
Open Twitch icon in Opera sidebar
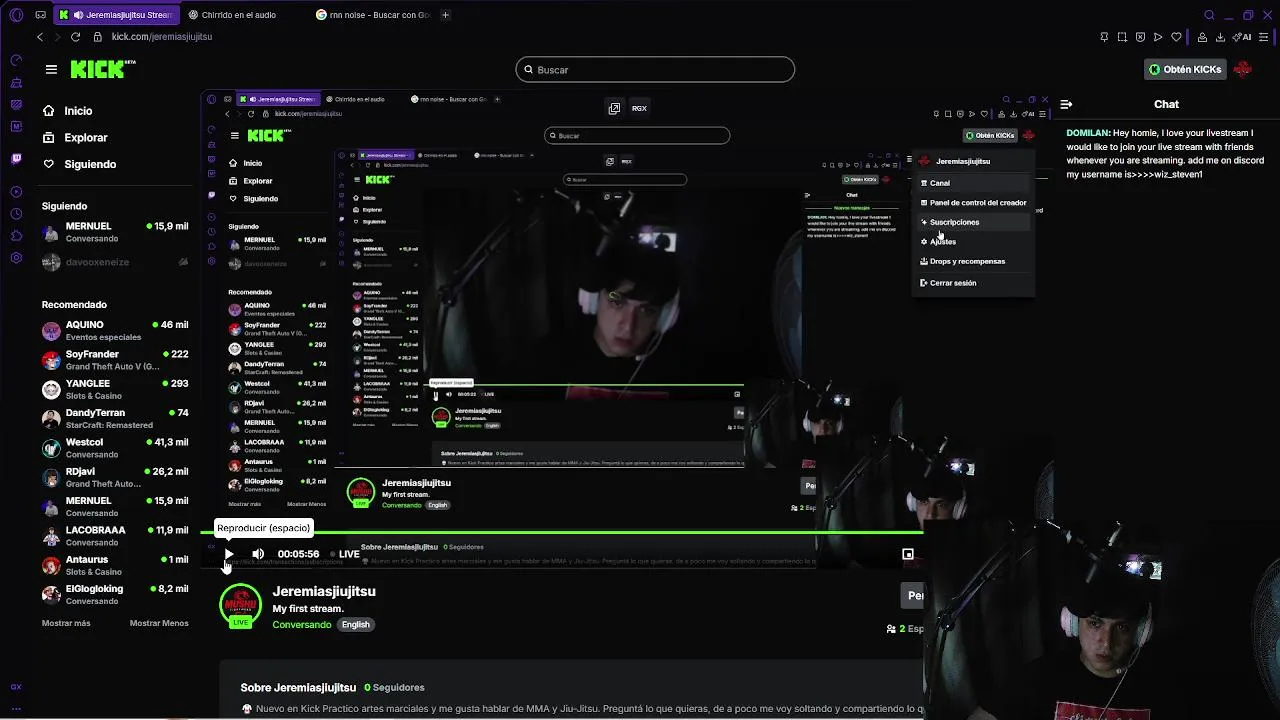point(16,158)
